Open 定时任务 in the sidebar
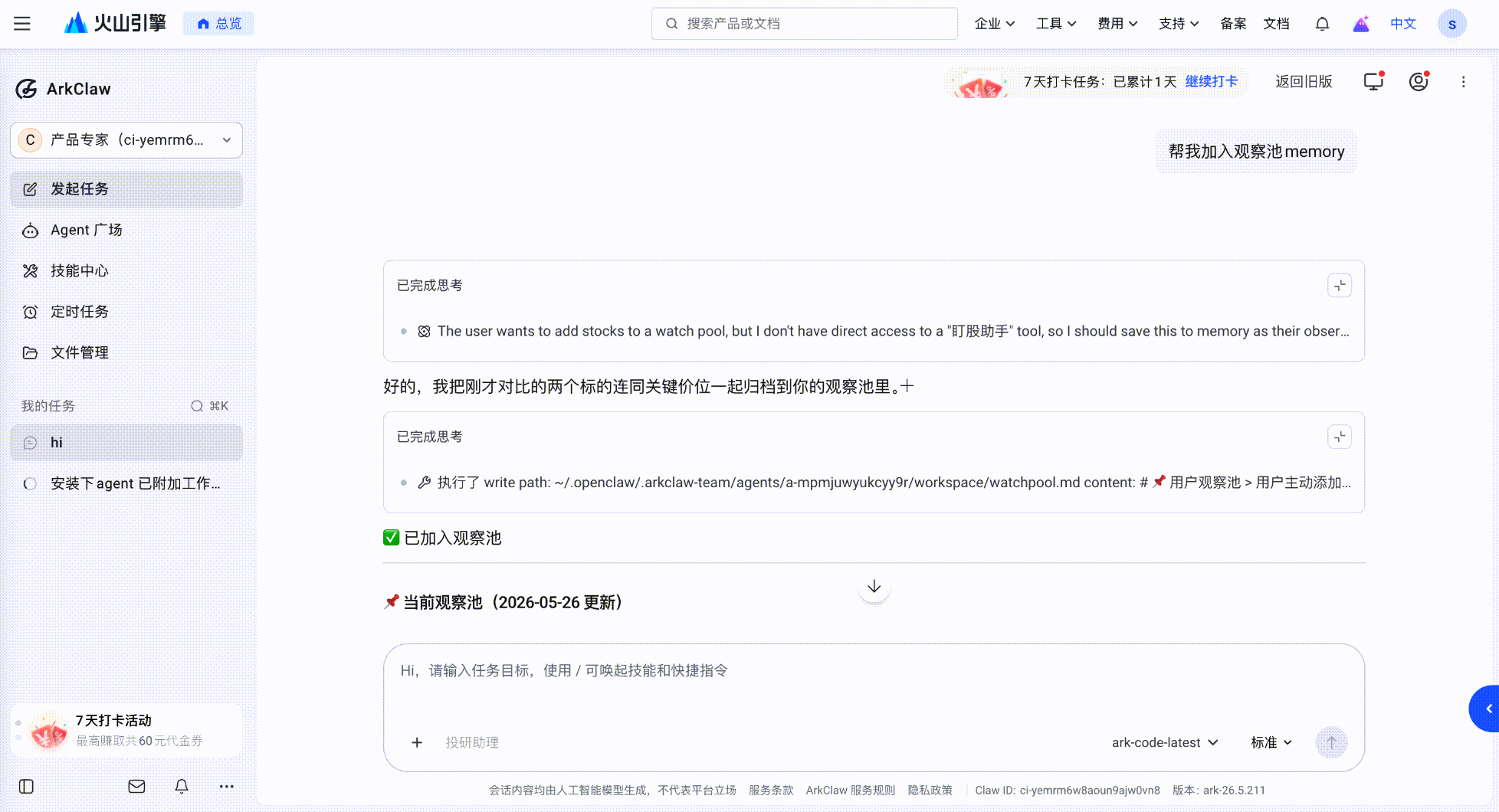This screenshot has height=812, width=1499. [126, 312]
